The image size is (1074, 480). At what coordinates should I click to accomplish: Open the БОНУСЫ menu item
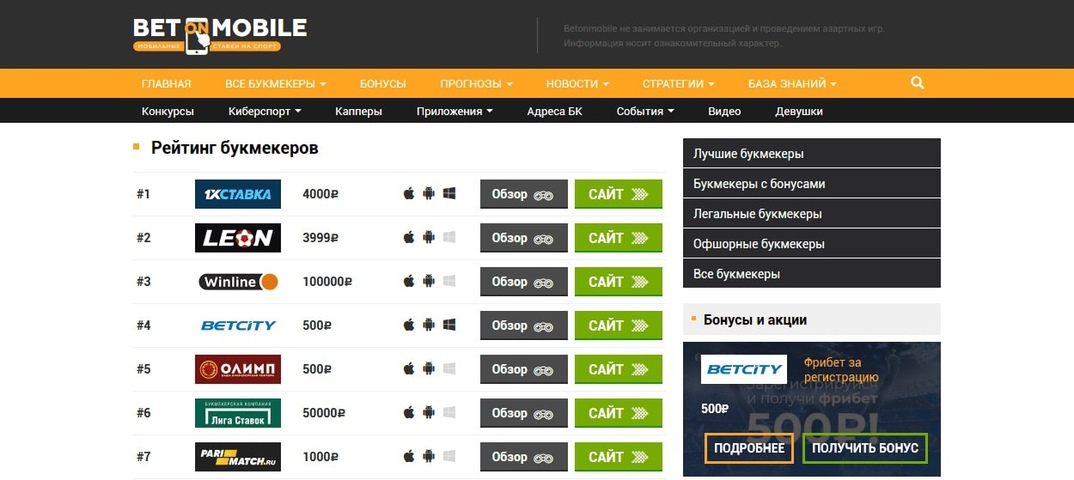pyautogui.click(x=383, y=84)
